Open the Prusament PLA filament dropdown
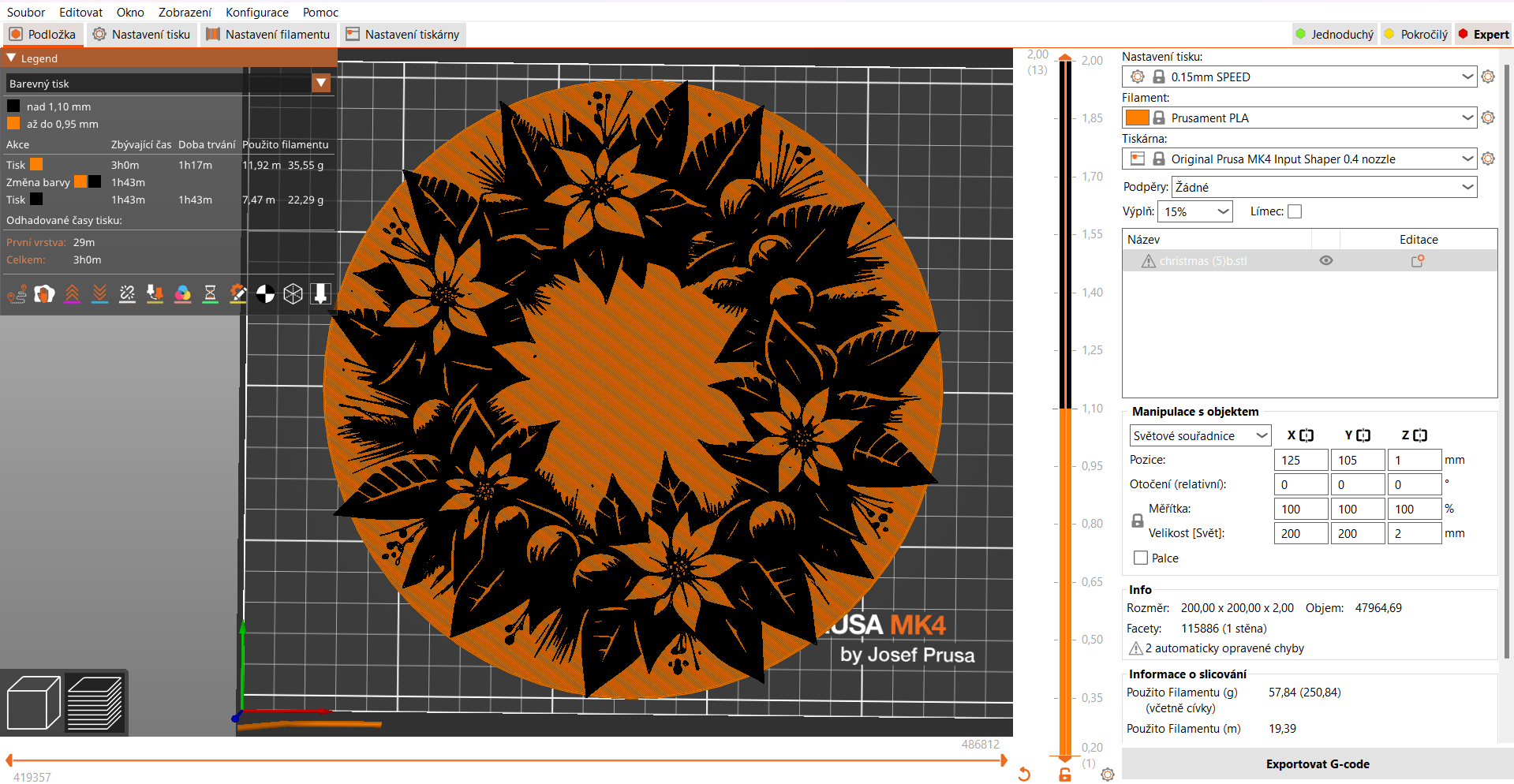1514x784 pixels. tap(1299, 118)
